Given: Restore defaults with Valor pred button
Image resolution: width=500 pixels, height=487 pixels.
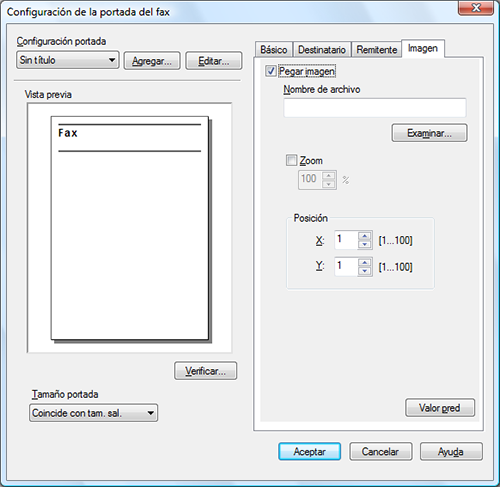Looking at the screenshot, I should click(x=440, y=408).
